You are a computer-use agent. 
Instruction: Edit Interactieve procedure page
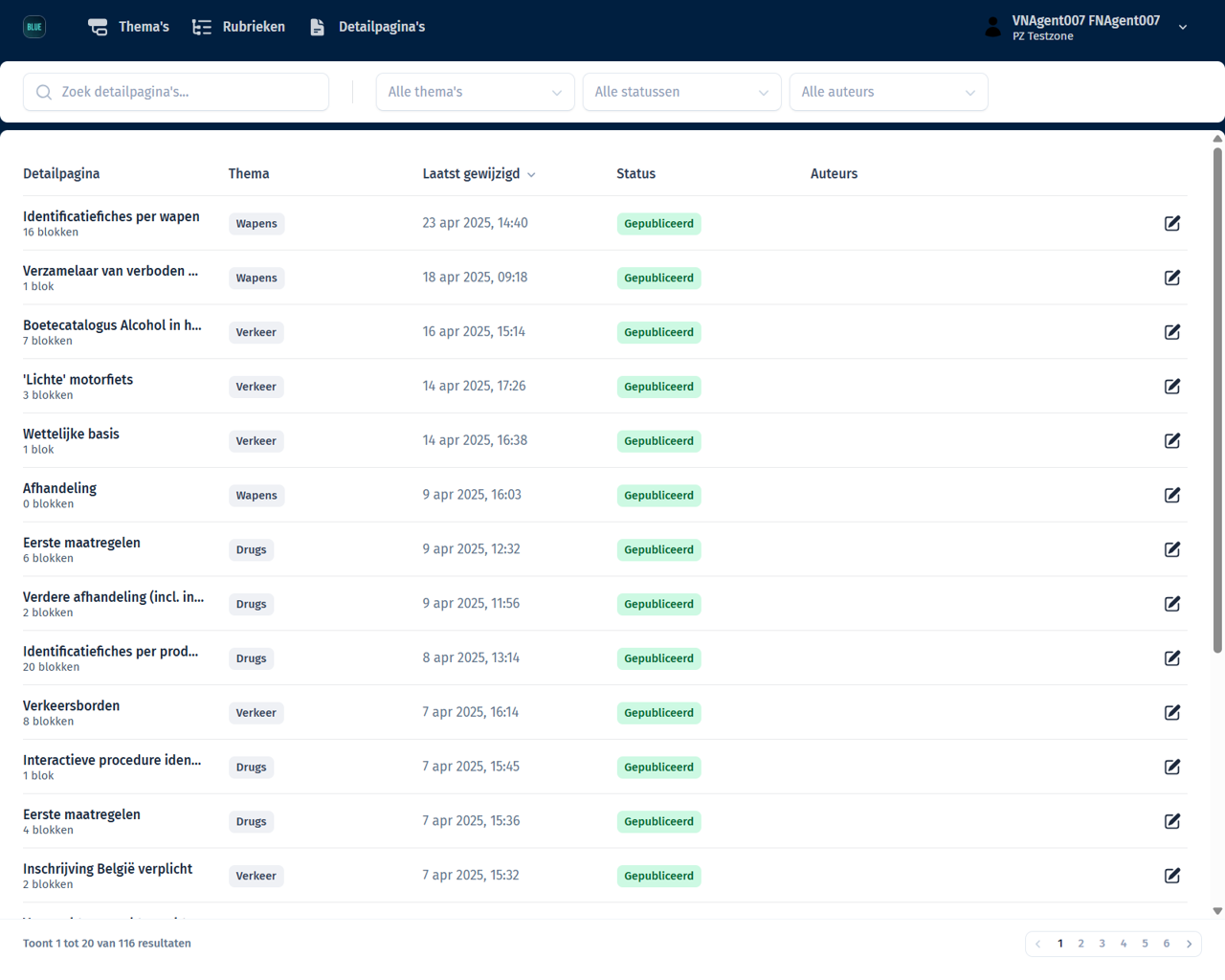[1172, 767]
